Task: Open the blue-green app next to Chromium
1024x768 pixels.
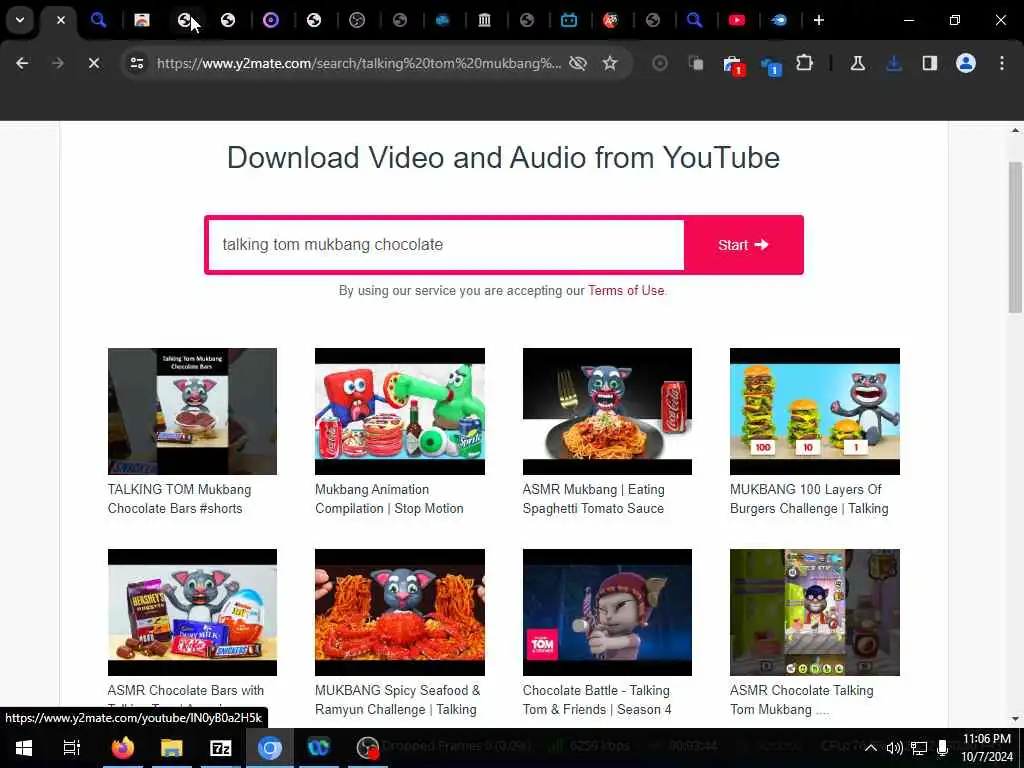Action: tap(319, 748)
